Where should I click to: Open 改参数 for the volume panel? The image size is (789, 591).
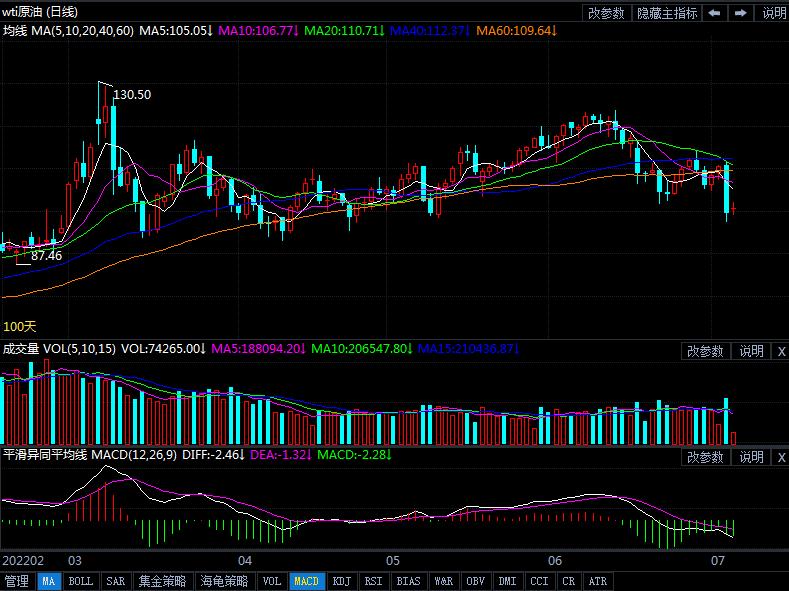tap(705, 351)
